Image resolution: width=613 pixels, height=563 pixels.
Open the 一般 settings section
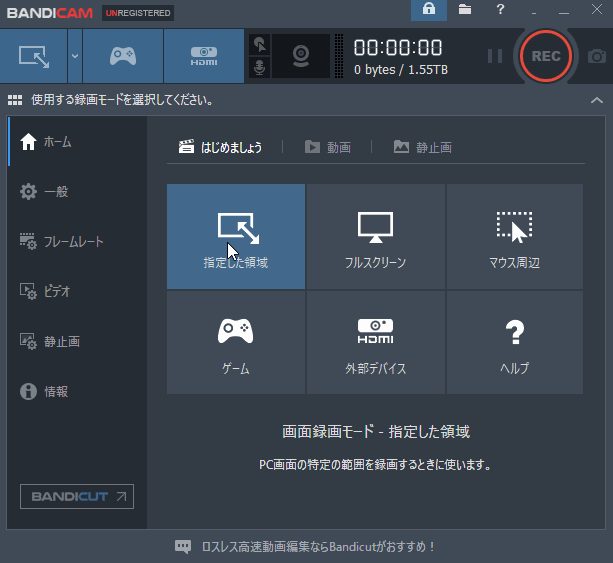pyautogui.click(x=77, y=192)
